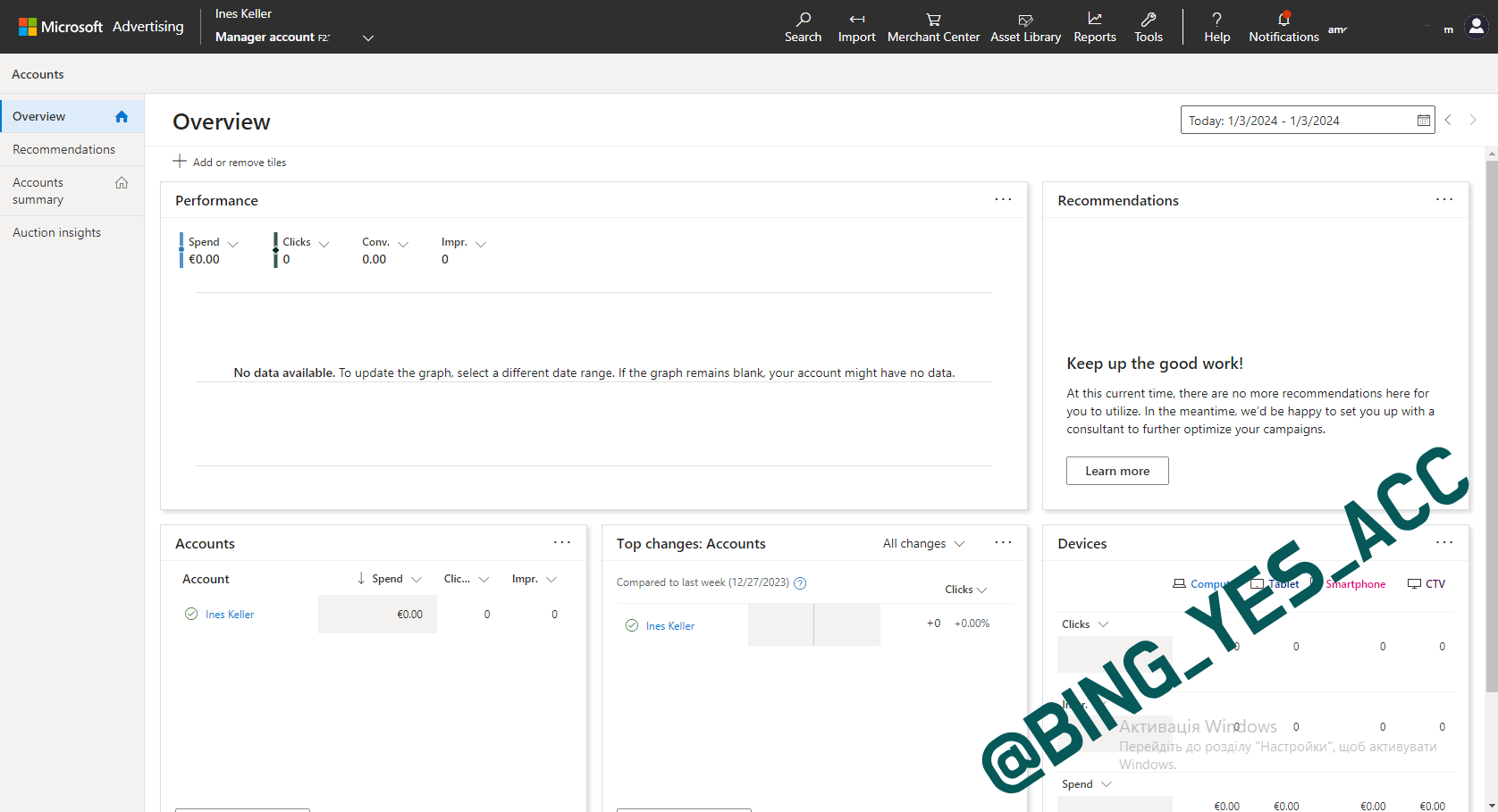Click the Import icon
Image resolution: width=1498 pixels, height=812 pixels.
pos(856,27)
